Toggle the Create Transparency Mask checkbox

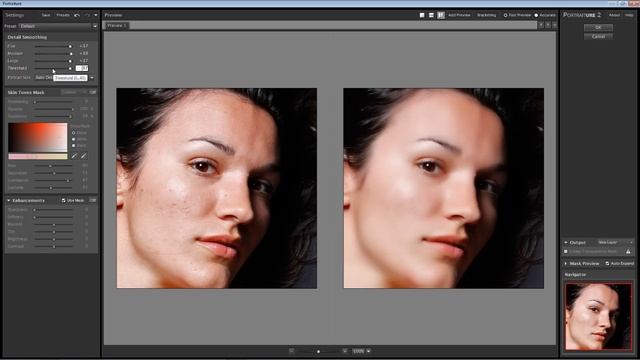(x=566, y=251)
